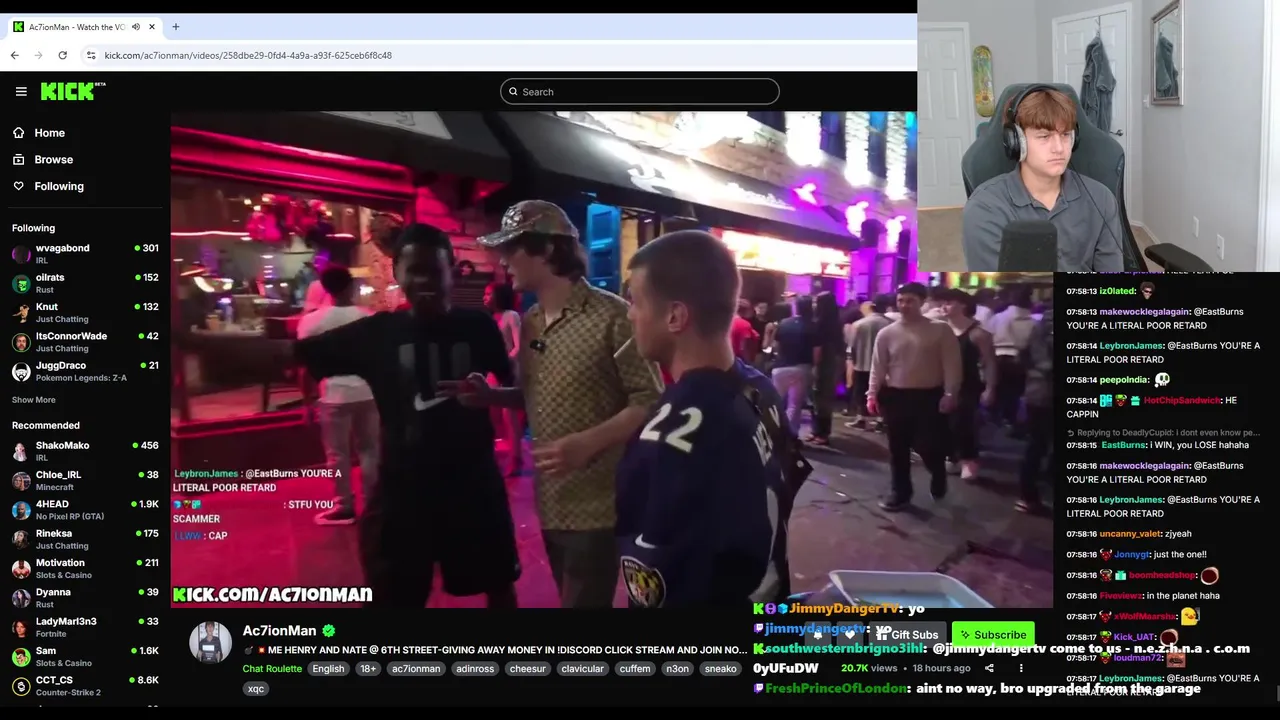Select the n3on tag
The height and width of the screenshot is (720, 1280).
point(678,669)
